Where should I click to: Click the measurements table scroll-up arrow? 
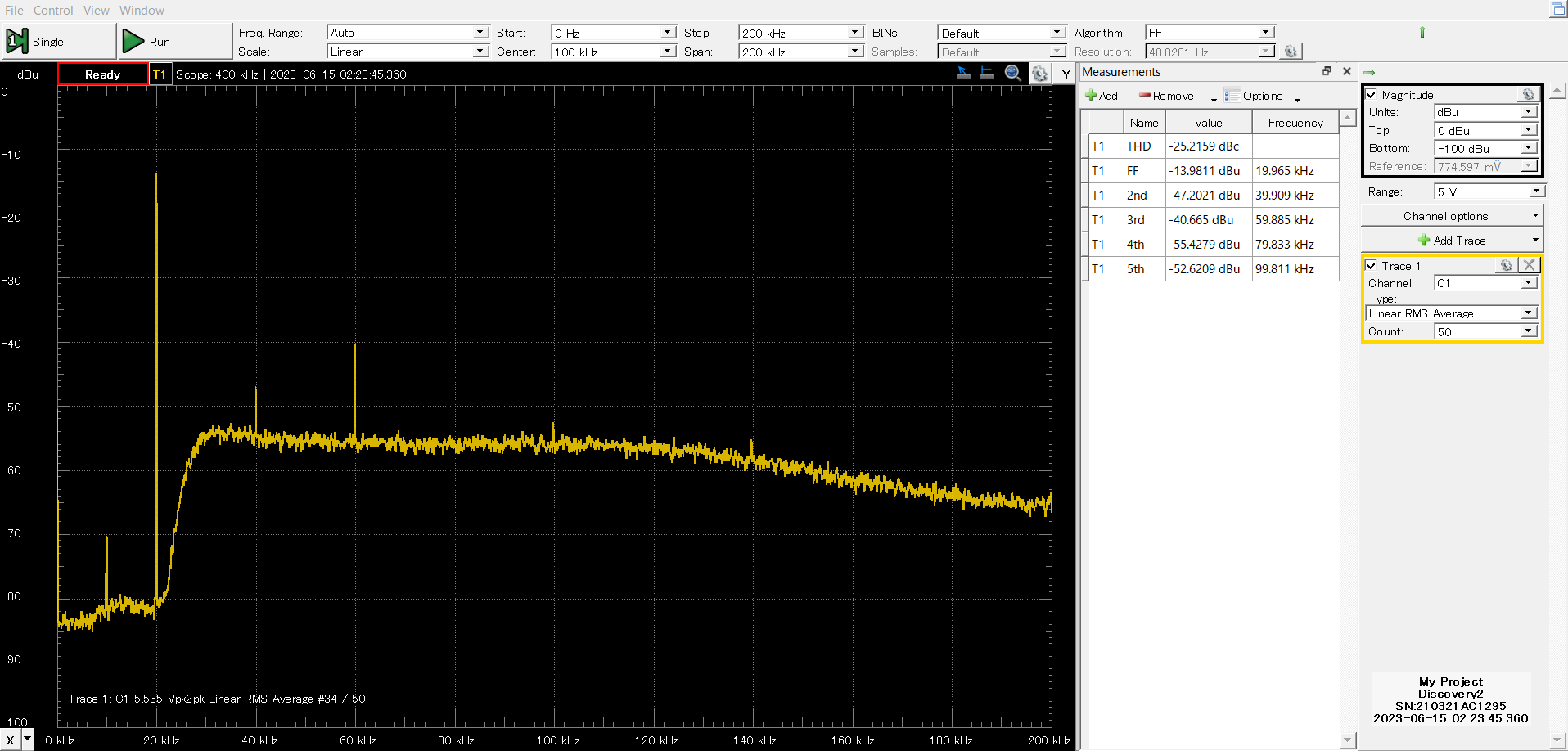[1348, 119]
